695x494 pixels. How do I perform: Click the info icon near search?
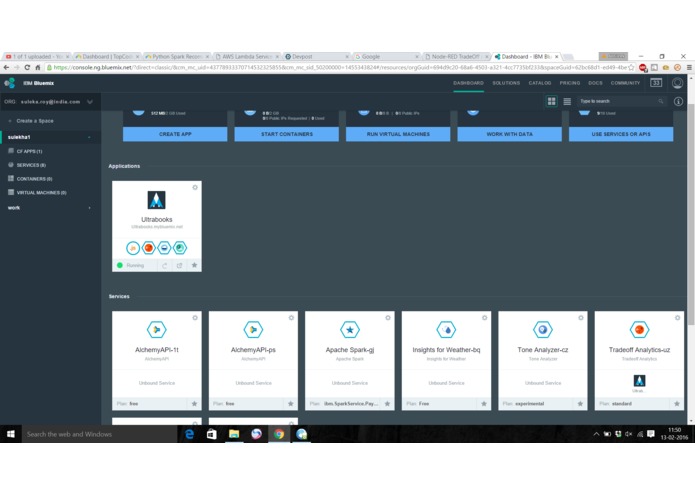point(678,101)
